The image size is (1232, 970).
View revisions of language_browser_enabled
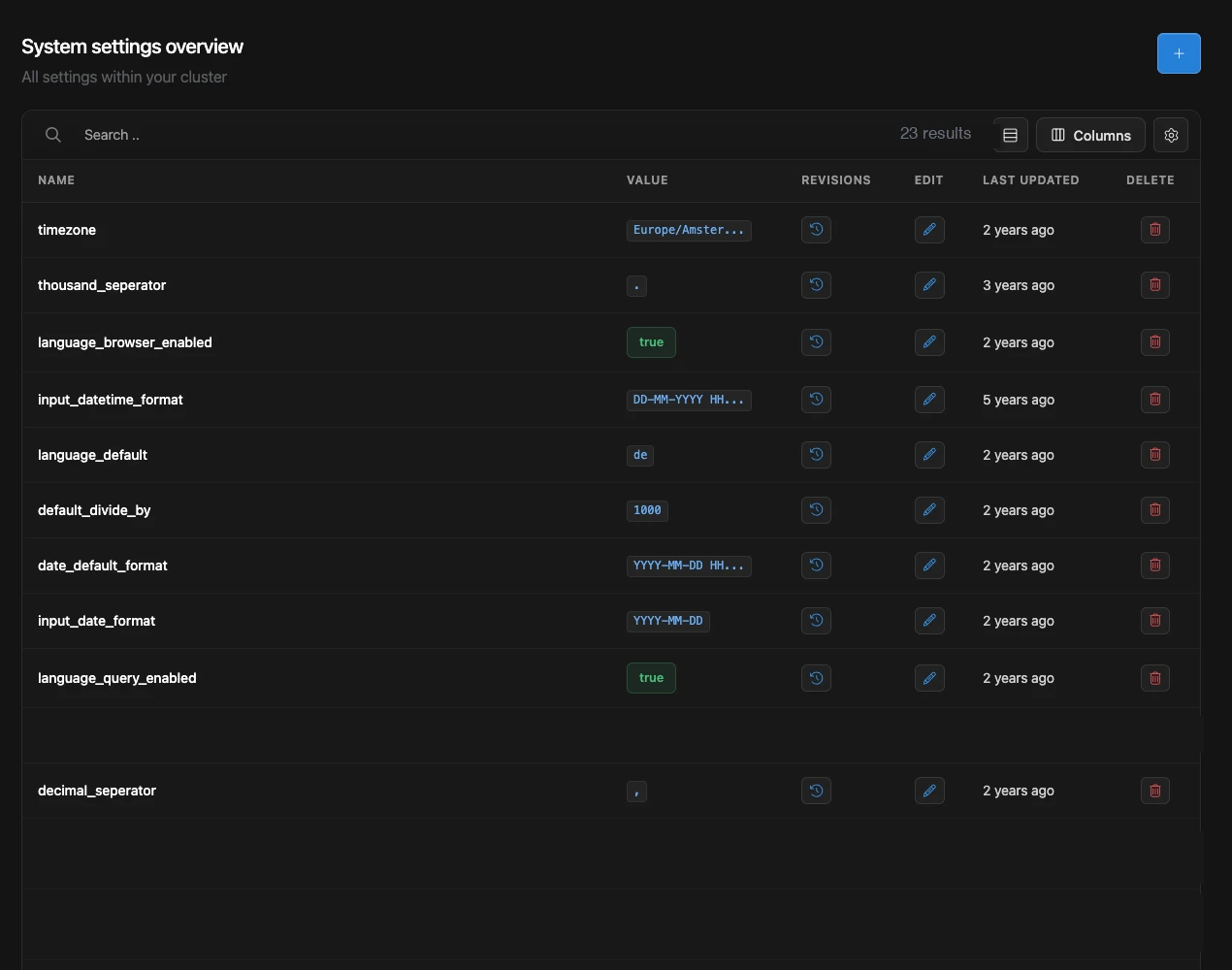point(816,342)
